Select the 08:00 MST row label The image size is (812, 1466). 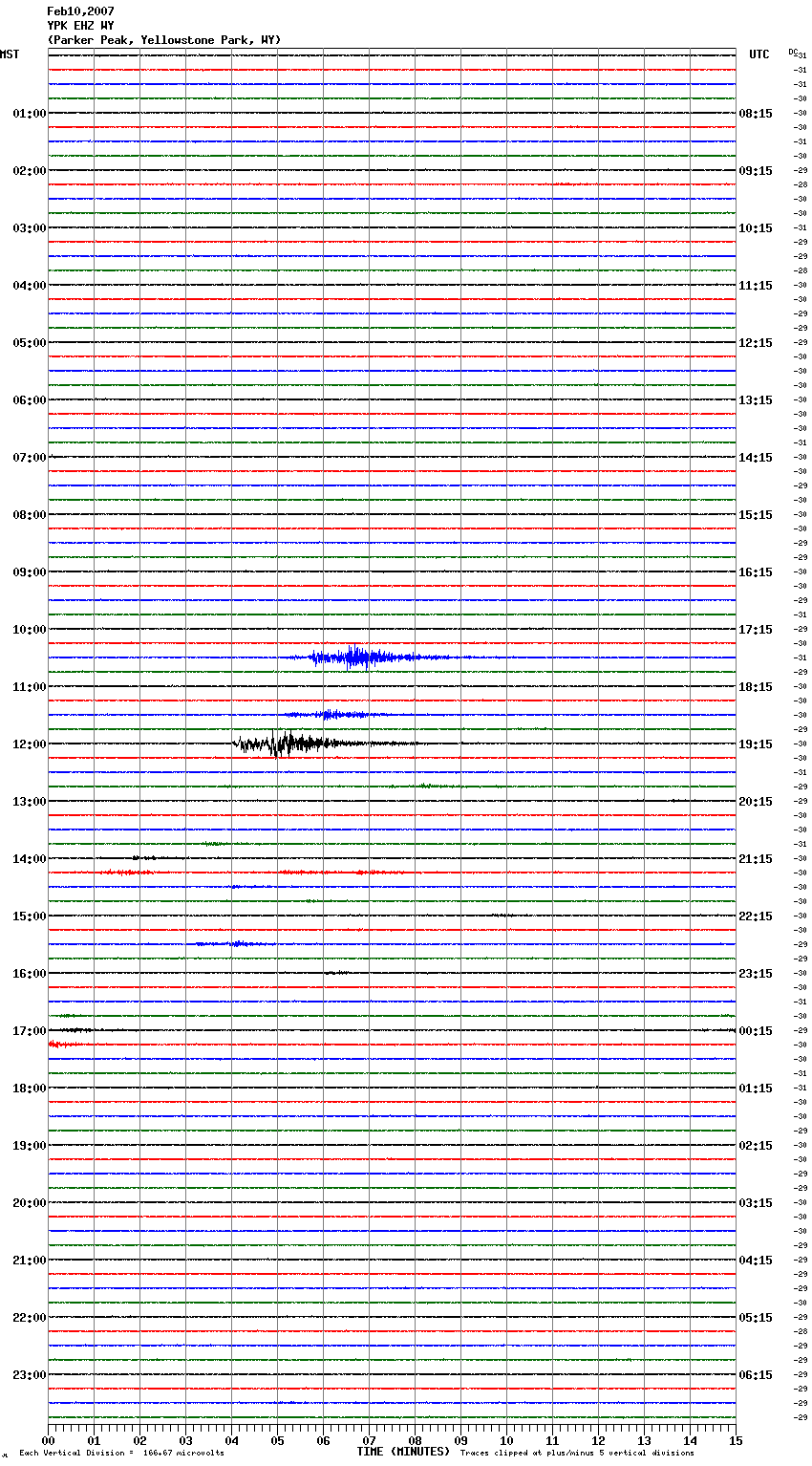tap(29, 515)
